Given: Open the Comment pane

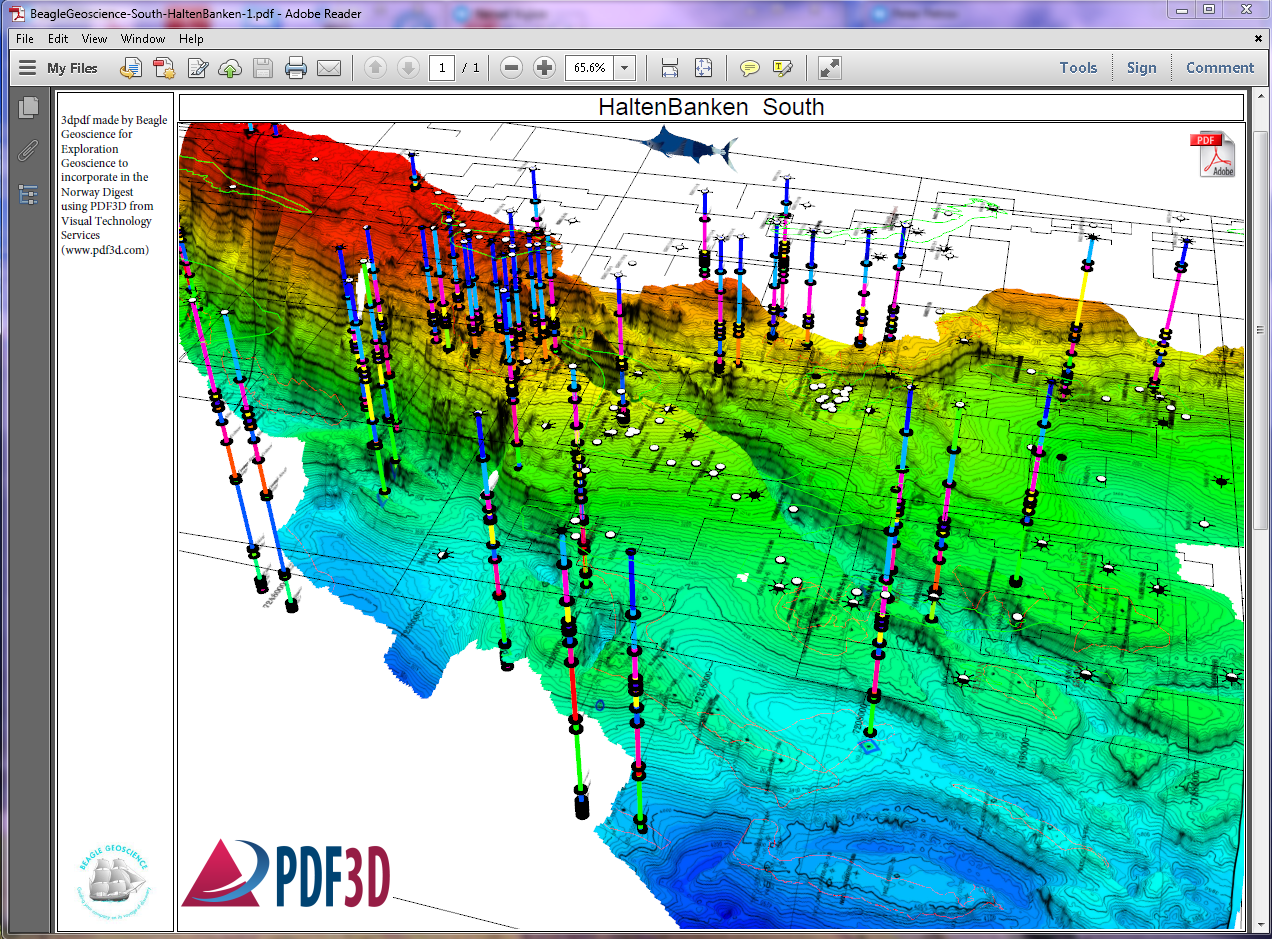Looking at the screenshot, I should tap(1219, 68).
